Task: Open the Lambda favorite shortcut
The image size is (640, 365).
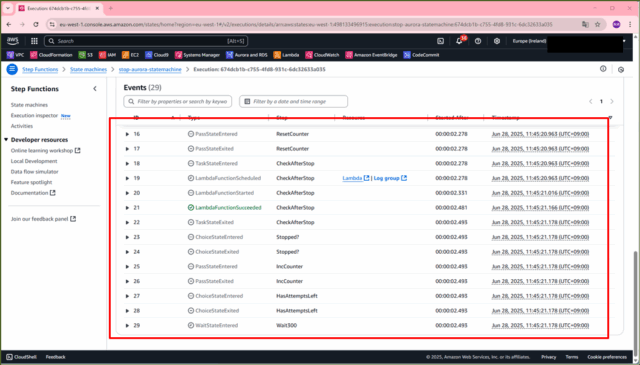Action: pyautogui.click(x=287, y=55)
